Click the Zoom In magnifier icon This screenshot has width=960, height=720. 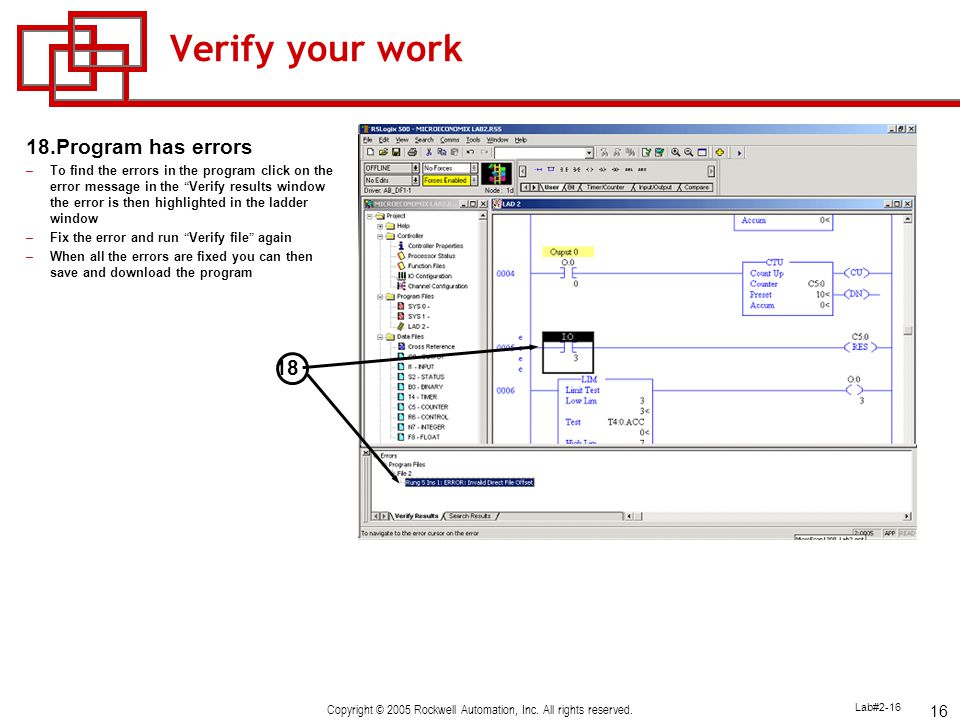click(x=675, y=152)
